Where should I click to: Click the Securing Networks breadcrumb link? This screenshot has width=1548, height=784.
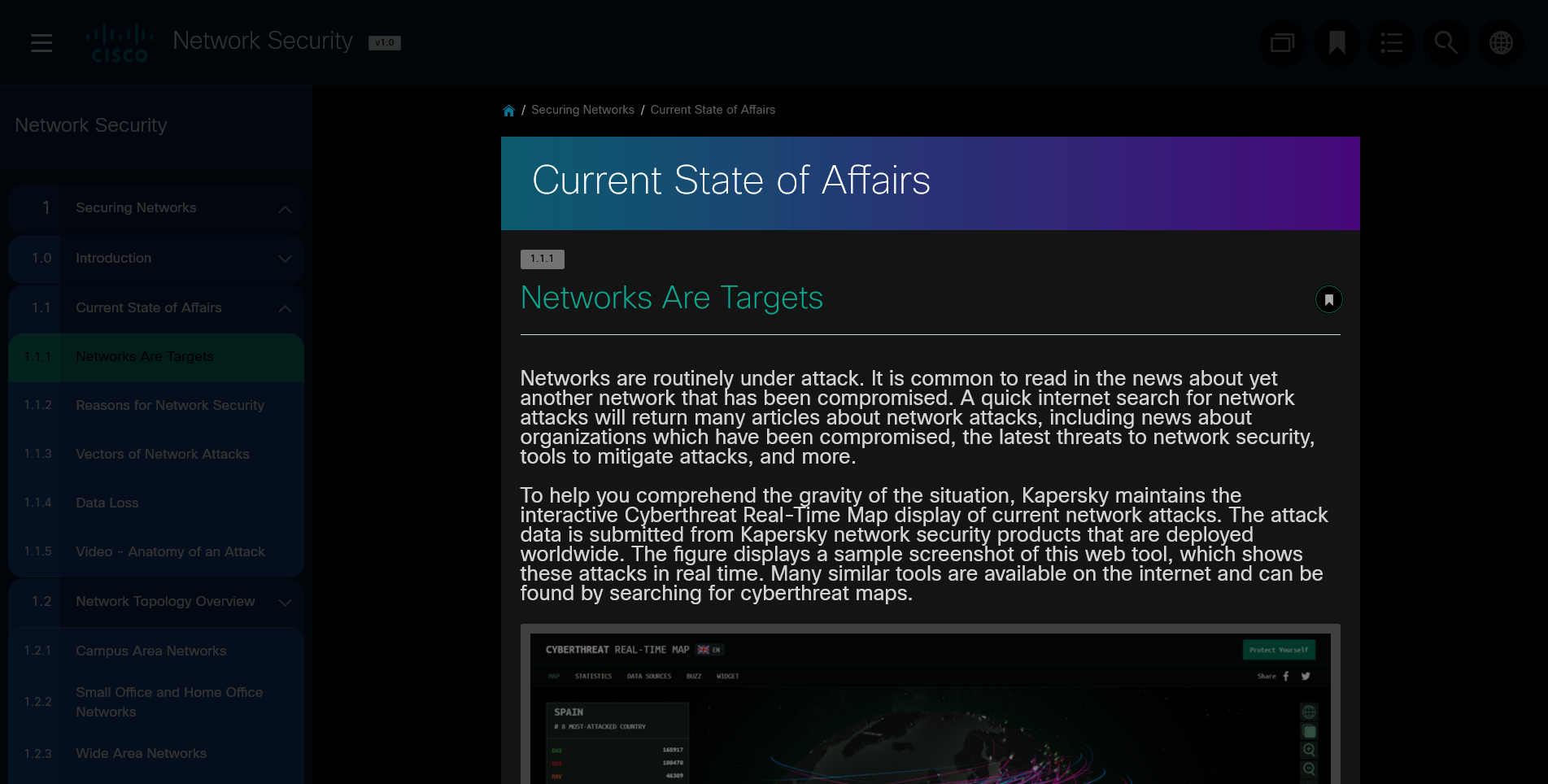(x=582, y=110)
